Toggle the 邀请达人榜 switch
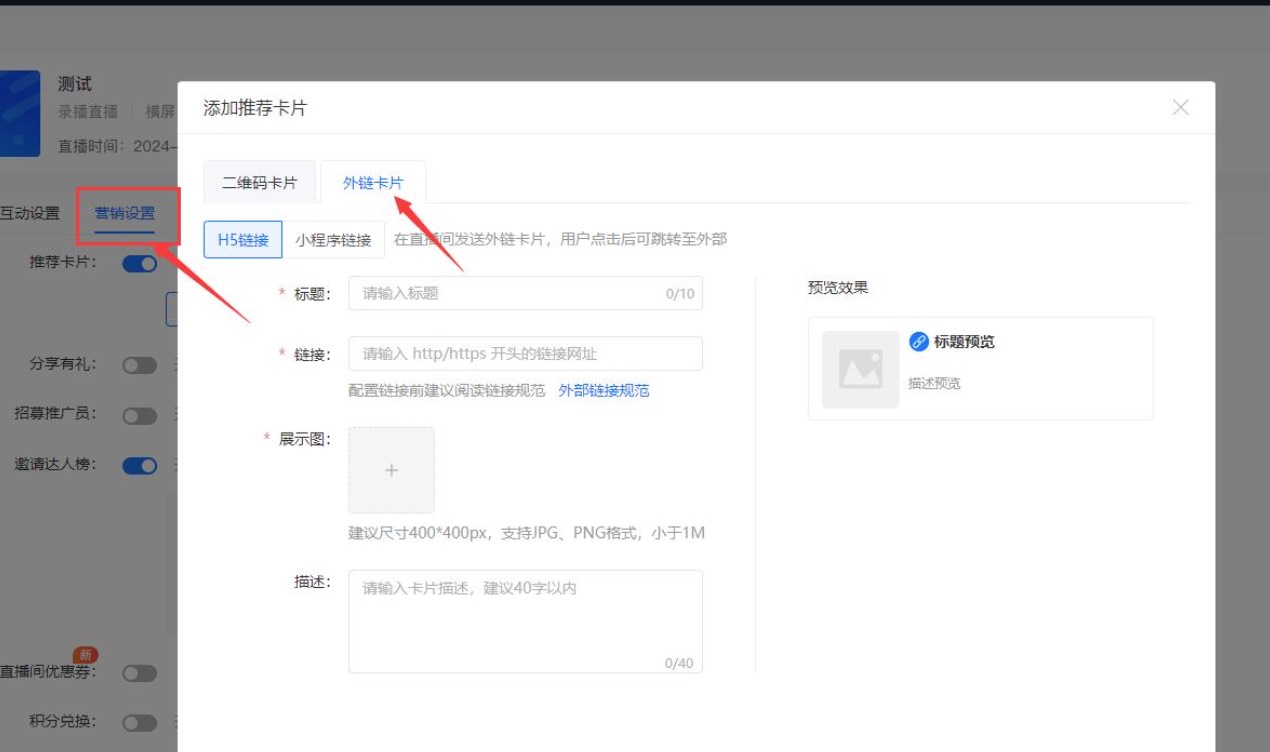This screenshot has height=752, width=1270. click(140, 465)
